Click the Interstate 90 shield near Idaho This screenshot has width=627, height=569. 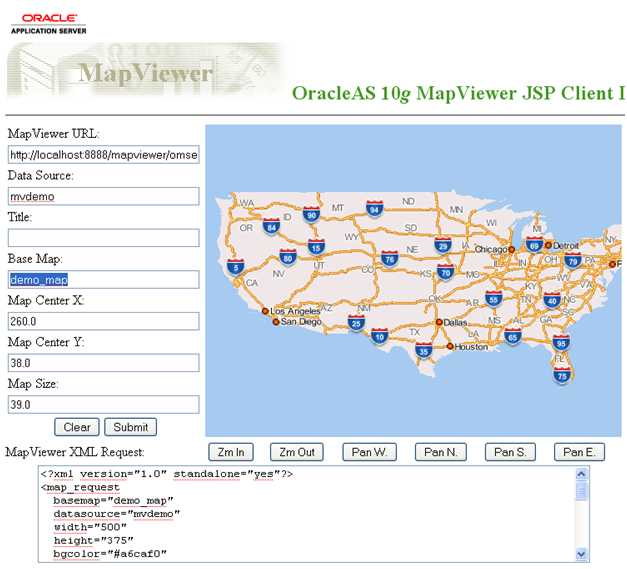point(311,214)
